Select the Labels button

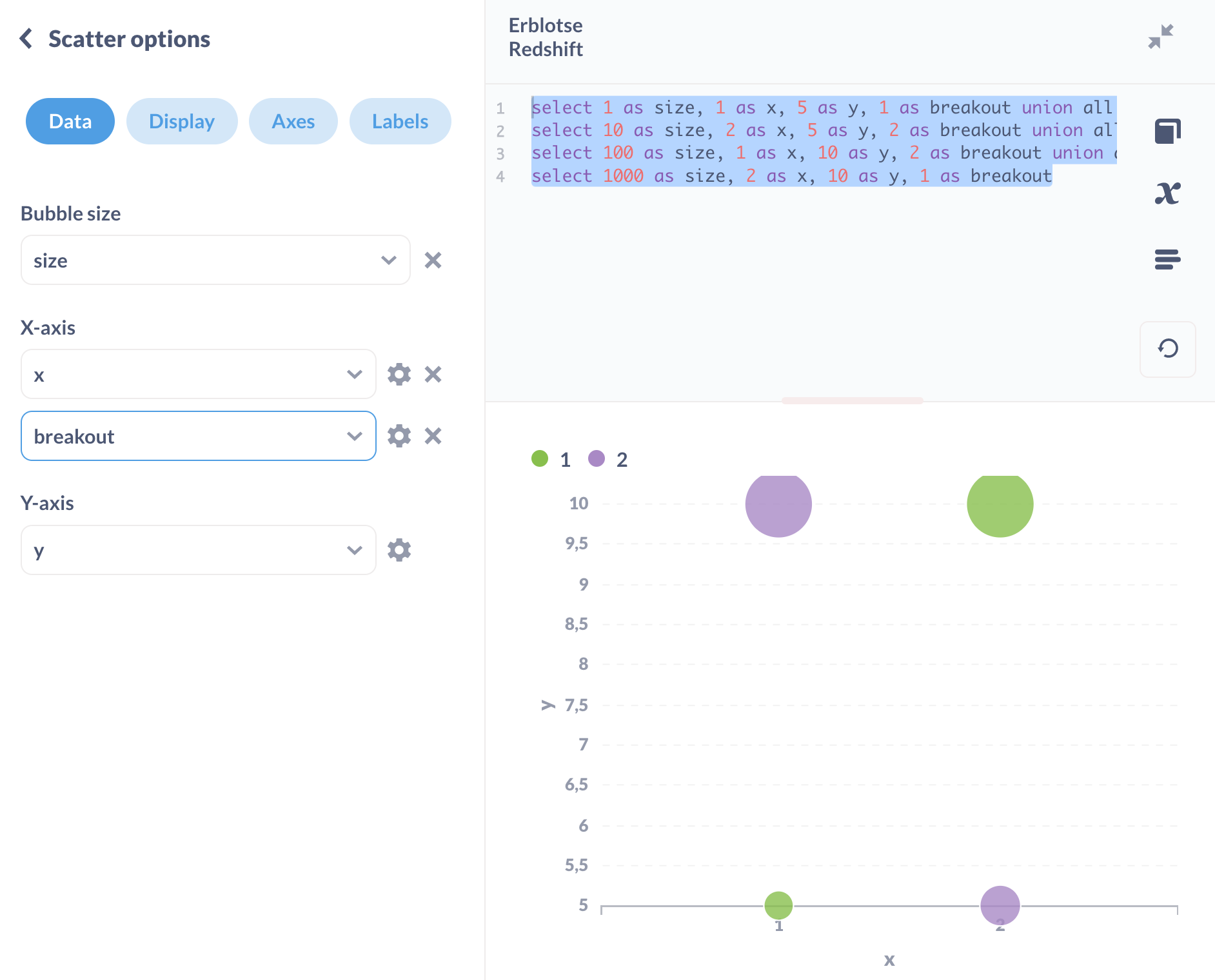point(400,121)
